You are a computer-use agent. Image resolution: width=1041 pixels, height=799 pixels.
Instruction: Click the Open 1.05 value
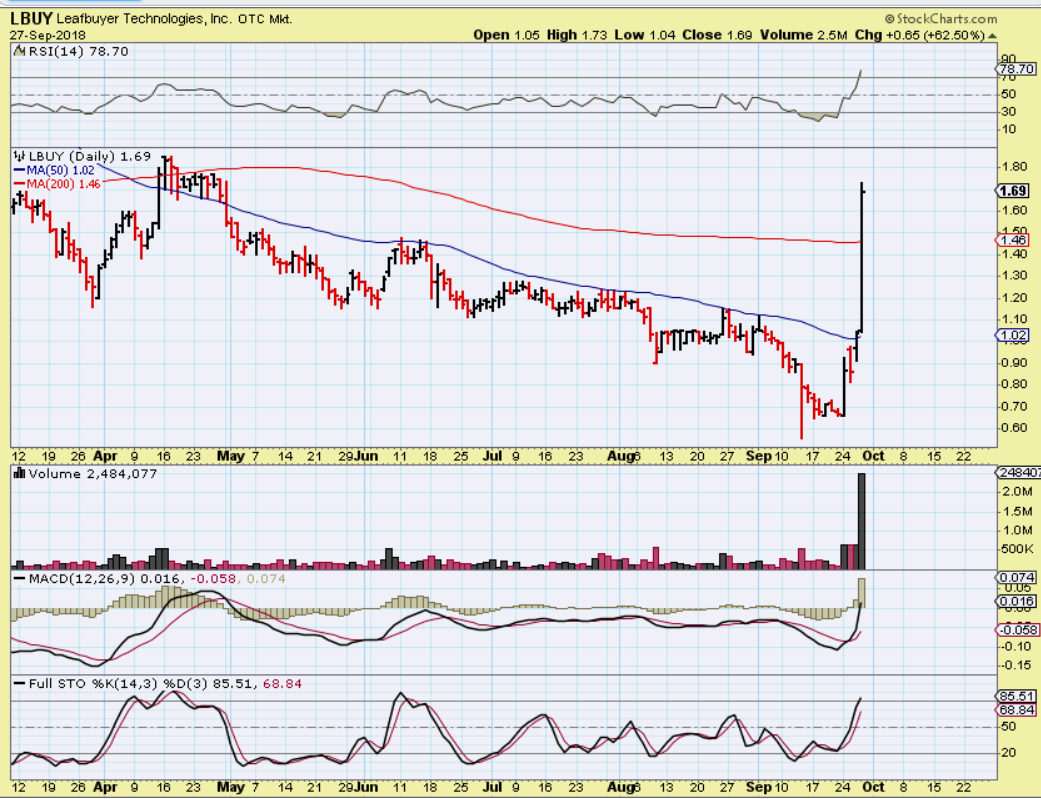[x=506, y=35]
